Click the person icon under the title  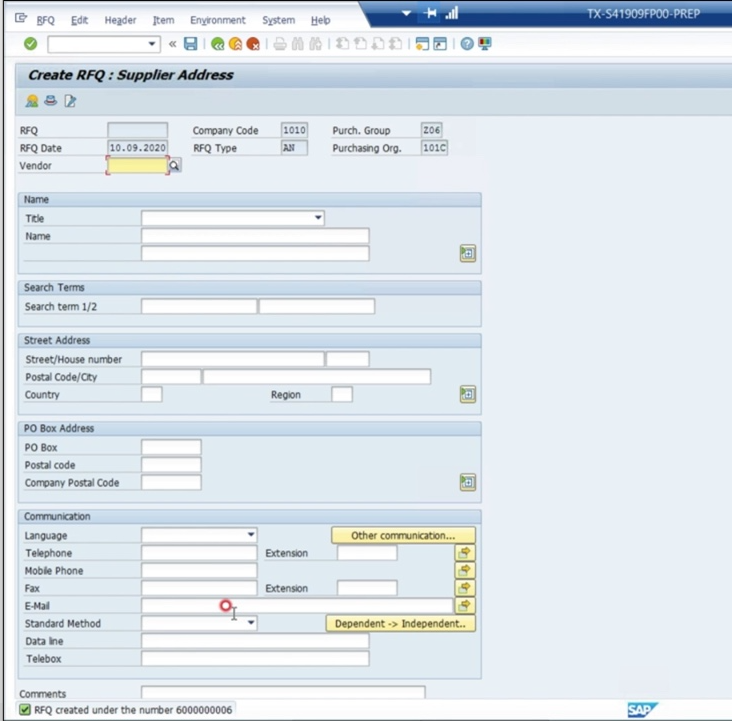tap(32, 100)
